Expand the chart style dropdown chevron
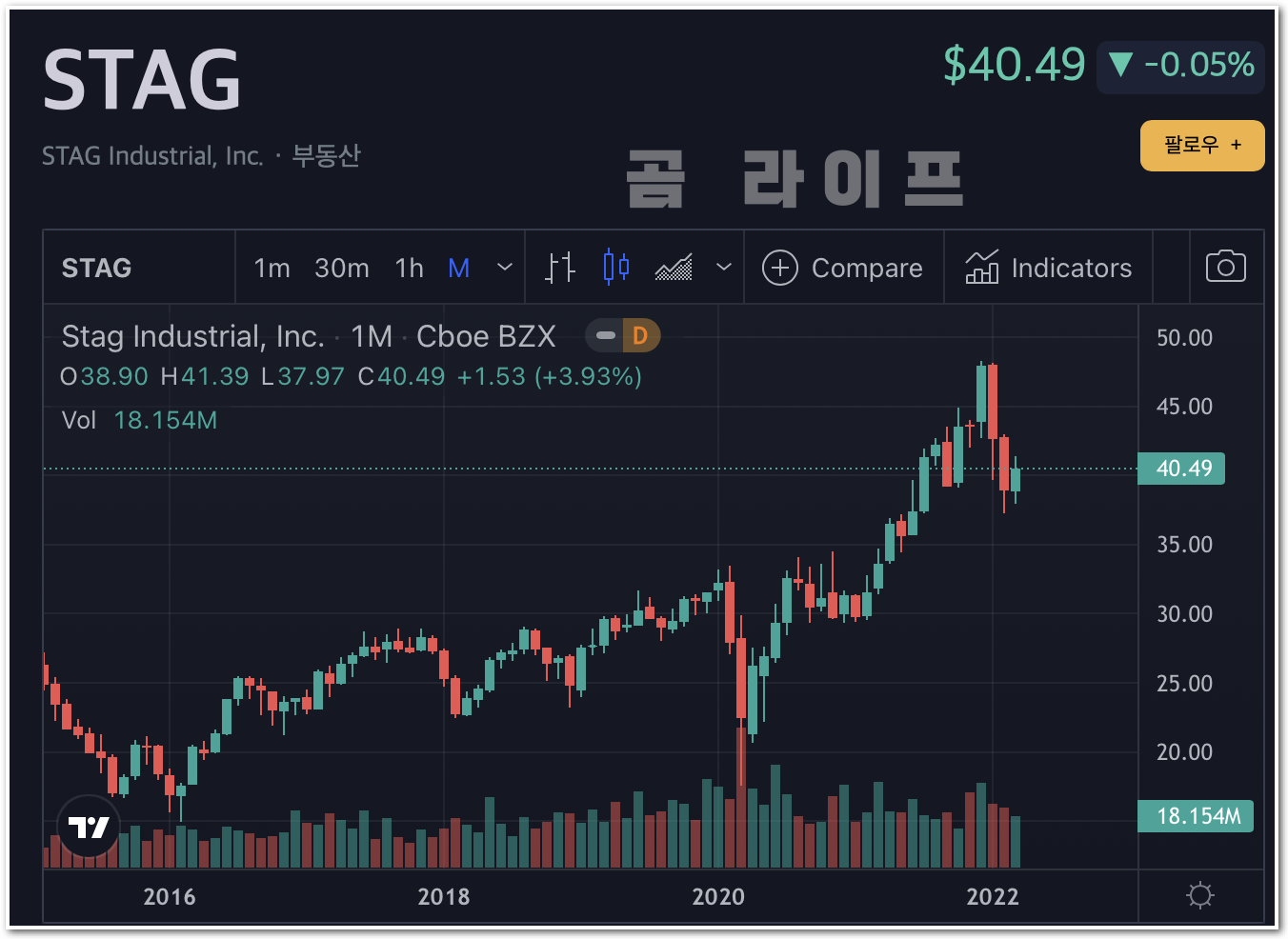 coord(724,268)
